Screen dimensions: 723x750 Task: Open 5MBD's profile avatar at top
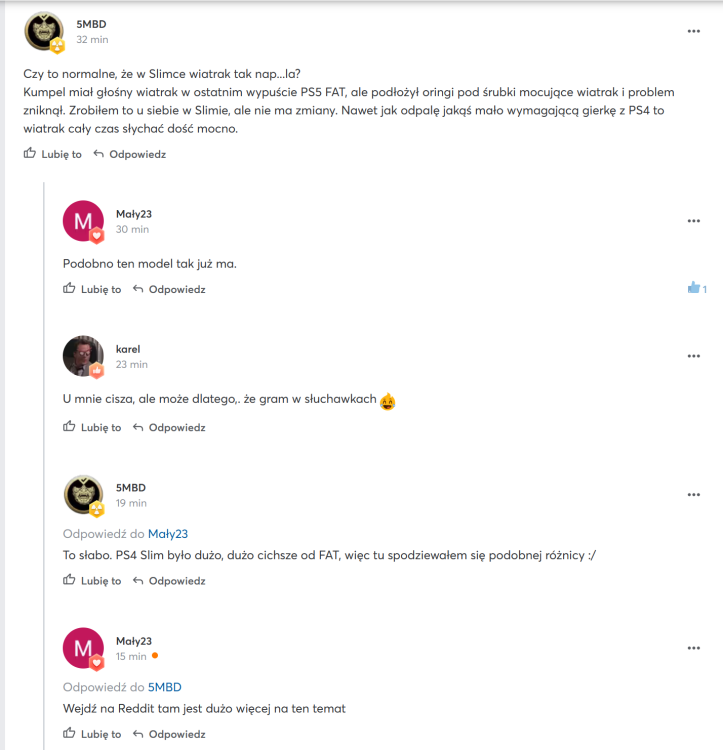44,32
